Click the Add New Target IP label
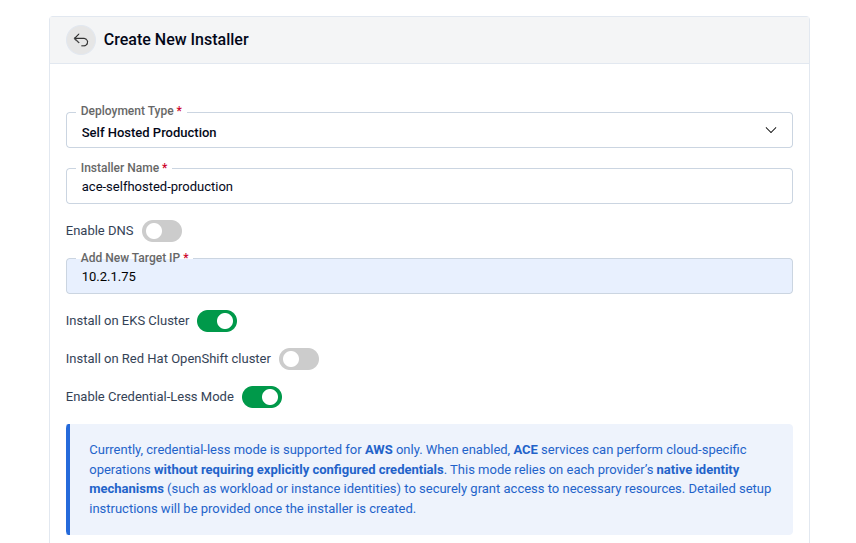856x543 pixels. [130, 258]
